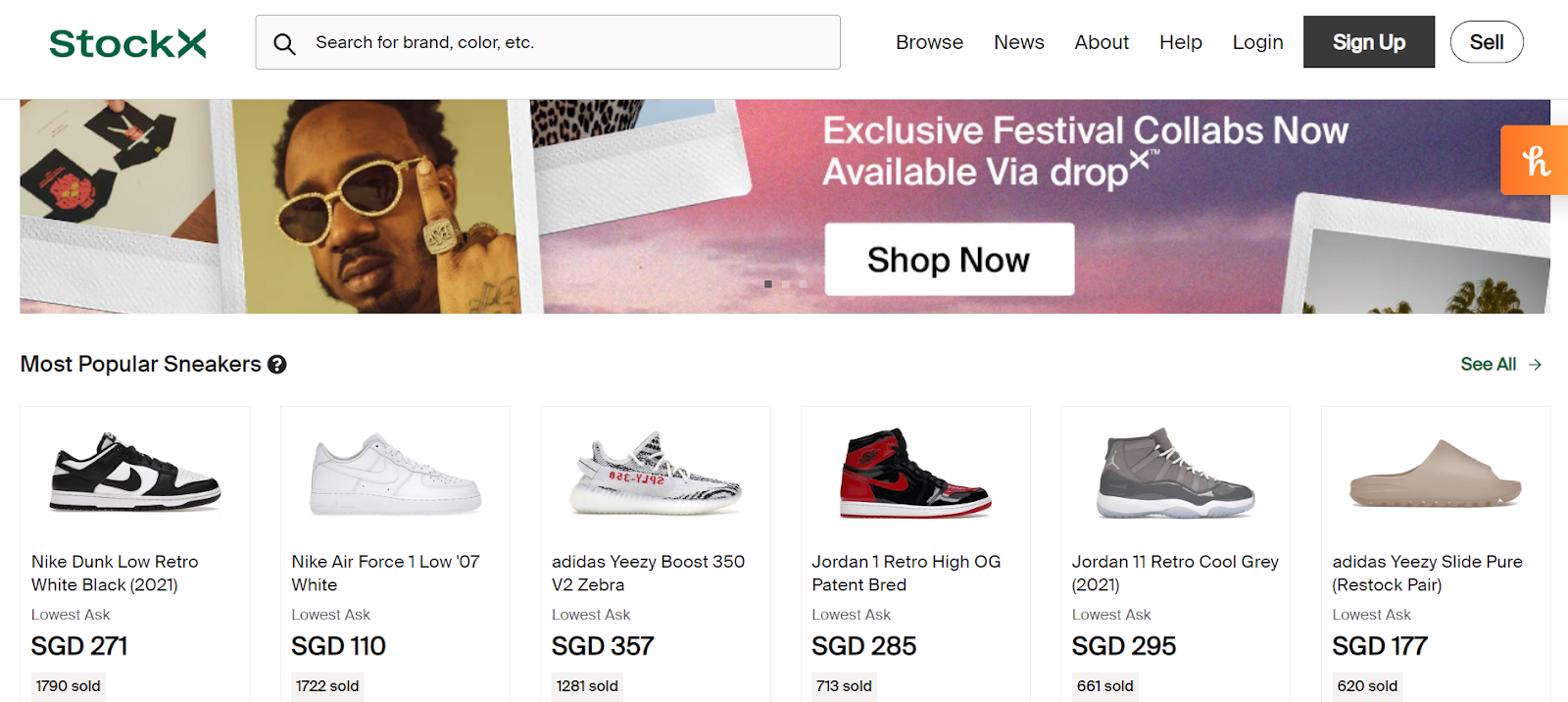Open the About menu item
Screen dimensions: 1568x702
pyautogui.click(x=1102, y=42)
